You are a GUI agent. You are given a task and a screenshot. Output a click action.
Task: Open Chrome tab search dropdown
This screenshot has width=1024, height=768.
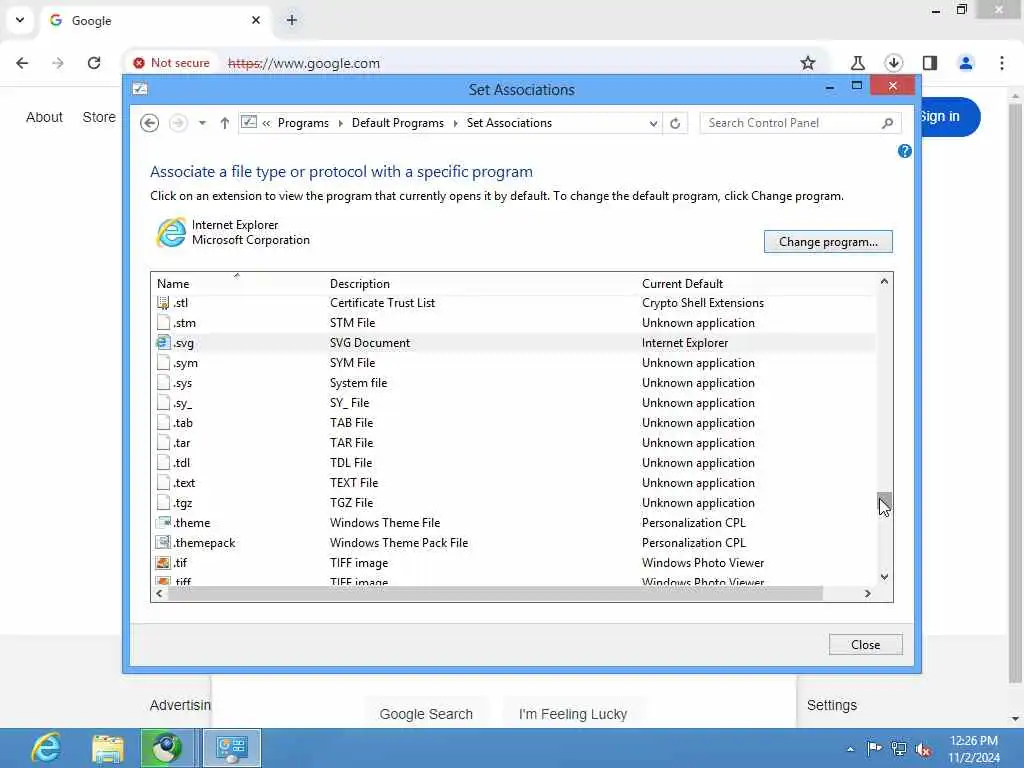[x=20, y=20]
